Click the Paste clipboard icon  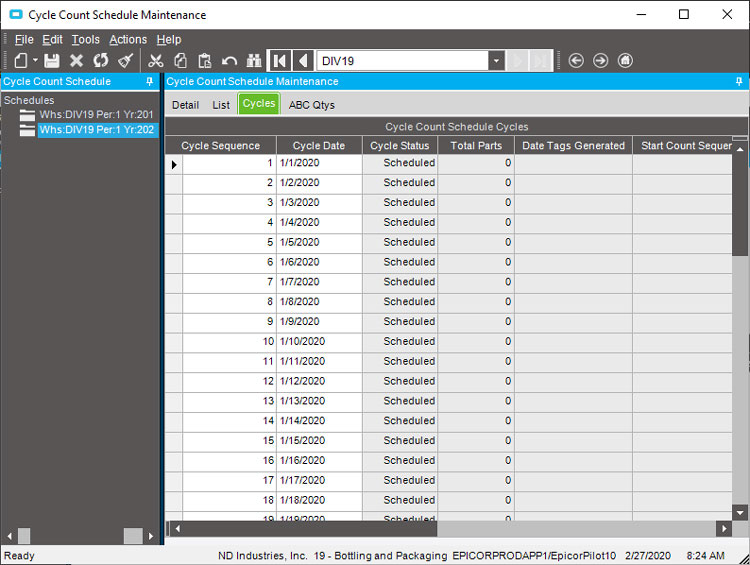click(205, 61)
